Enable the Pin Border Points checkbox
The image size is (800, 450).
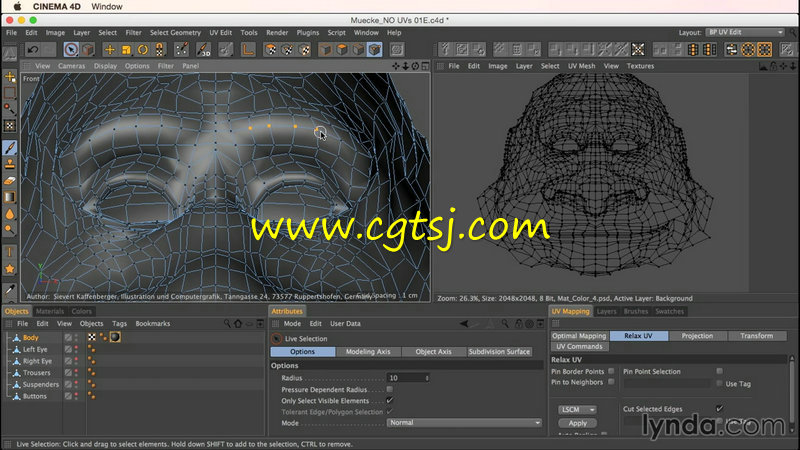click(611, 370)
